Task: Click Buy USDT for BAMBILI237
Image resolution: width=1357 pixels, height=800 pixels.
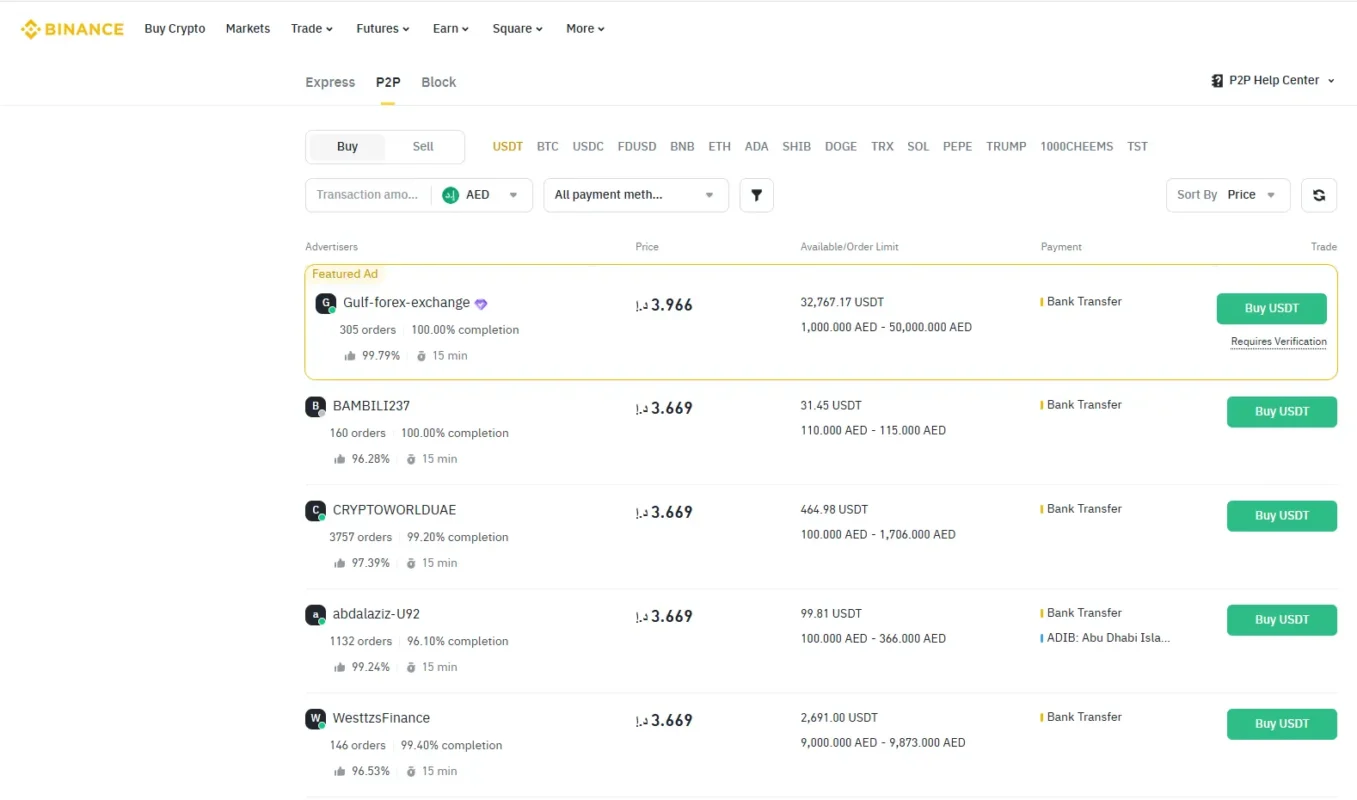Action: click(x=1282, y=412)
